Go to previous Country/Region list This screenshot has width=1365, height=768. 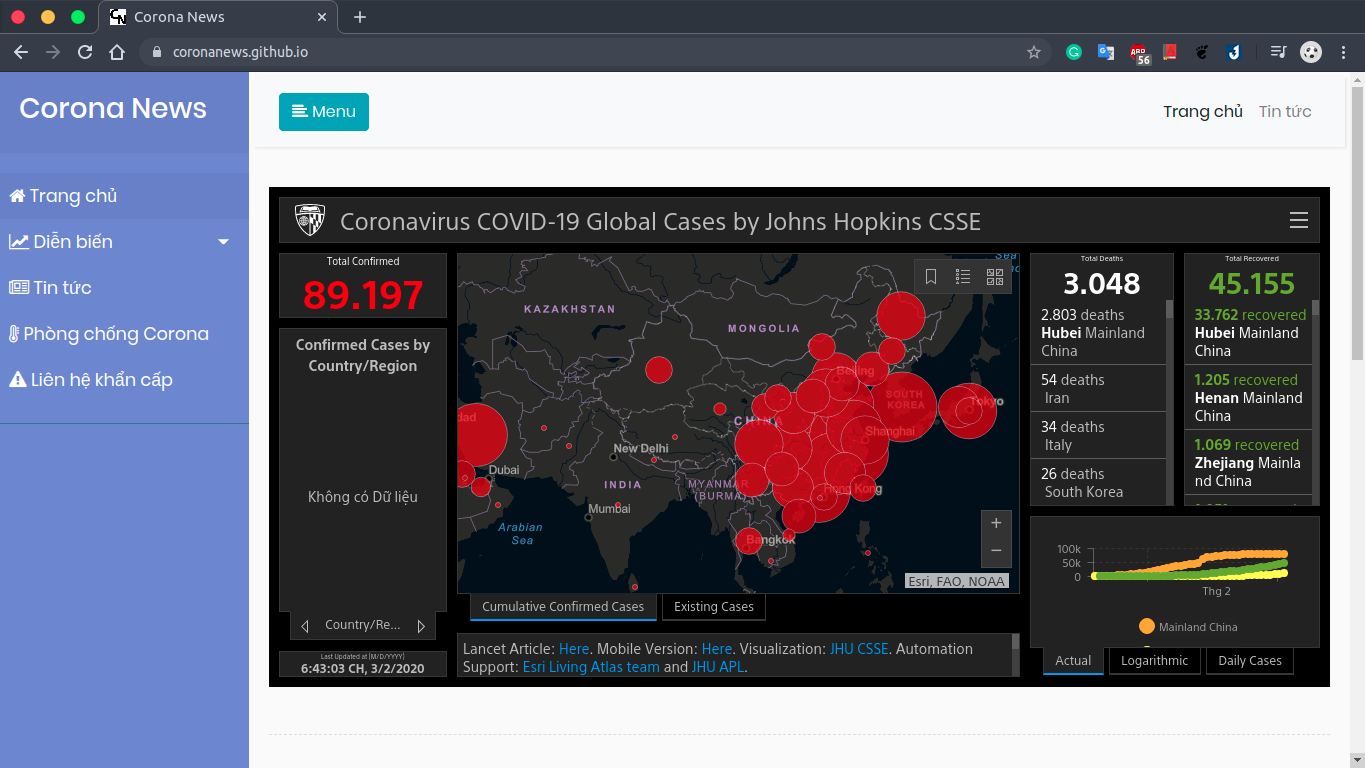[x=305, y=626]
